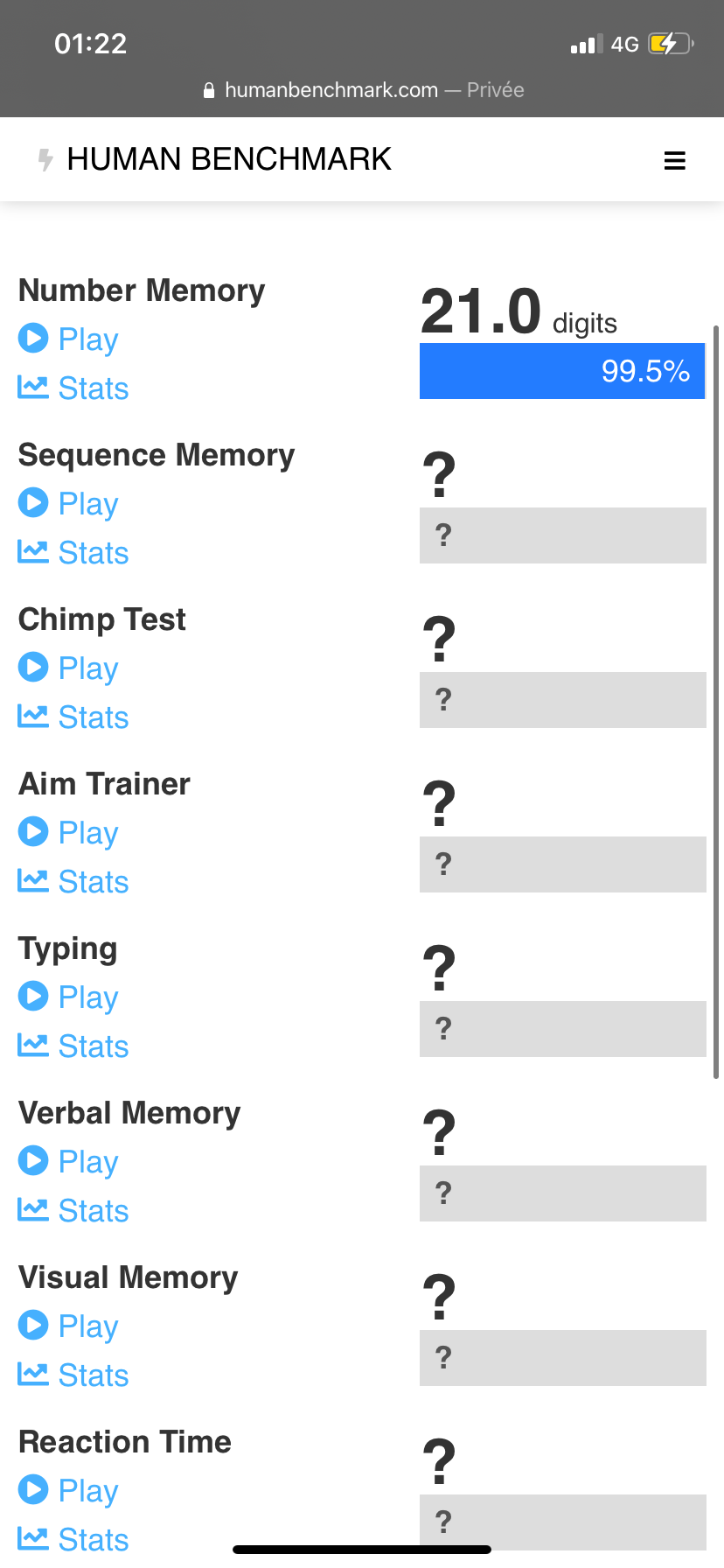Click the stats chart icon under Aim Trainer

click(x=33, y=881)
